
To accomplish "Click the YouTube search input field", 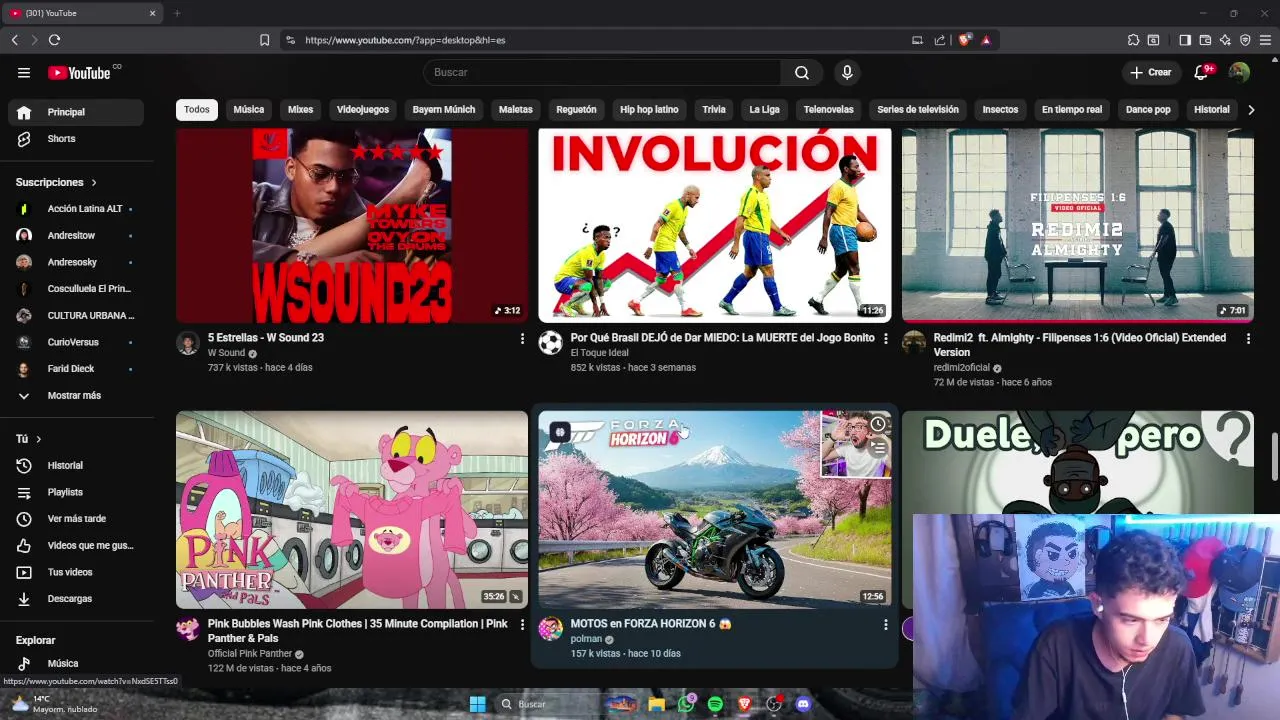I will [602, 72].
